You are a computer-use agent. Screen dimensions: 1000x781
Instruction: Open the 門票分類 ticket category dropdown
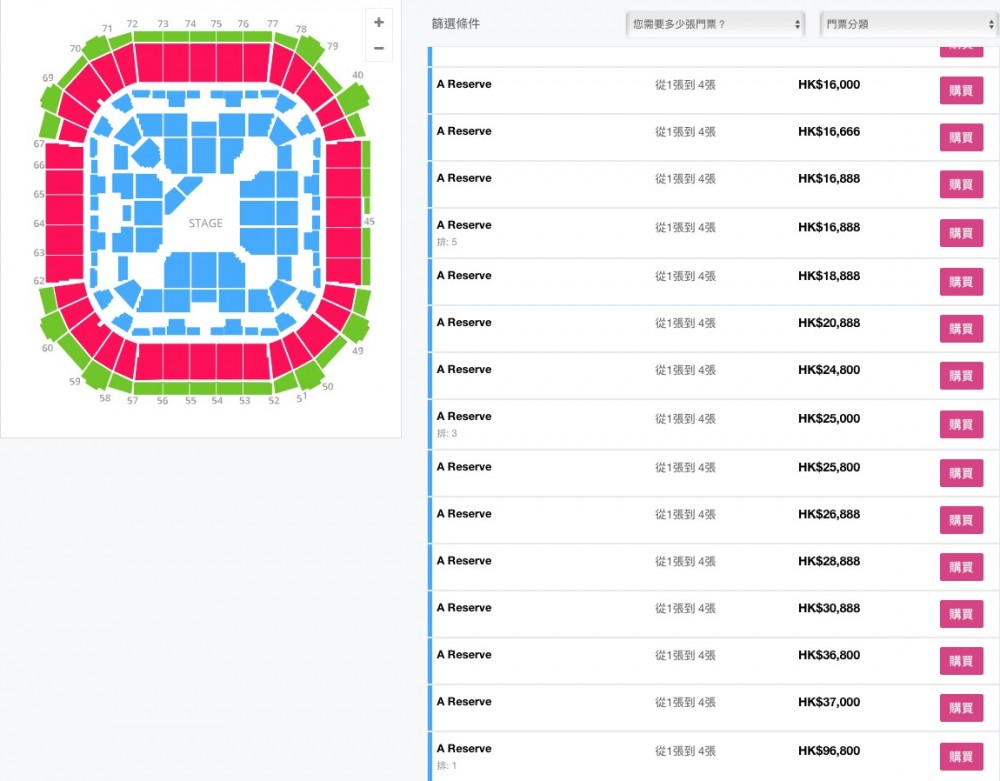(906, 23)
